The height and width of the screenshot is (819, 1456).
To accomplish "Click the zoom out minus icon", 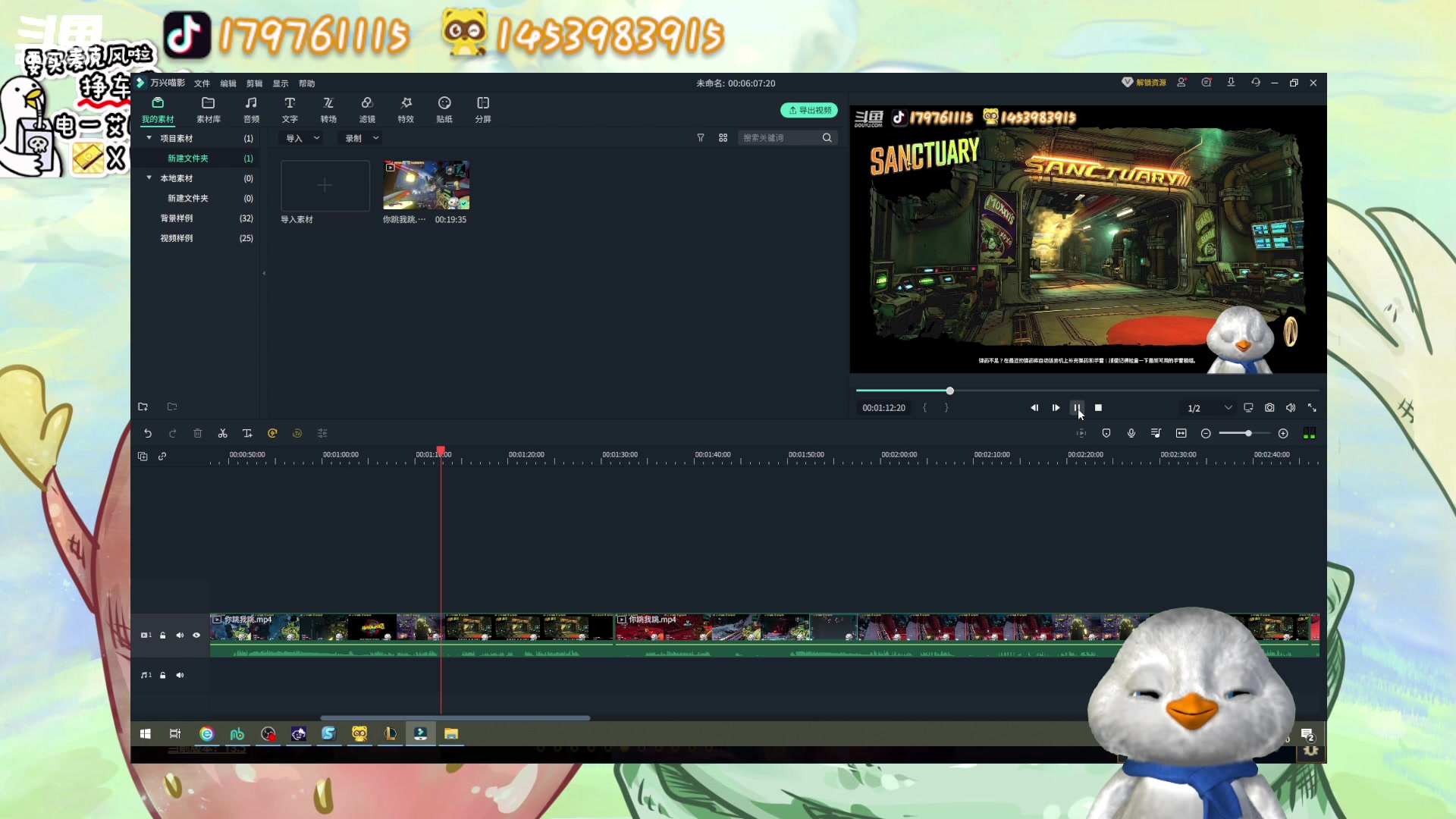I will 1206,434.
